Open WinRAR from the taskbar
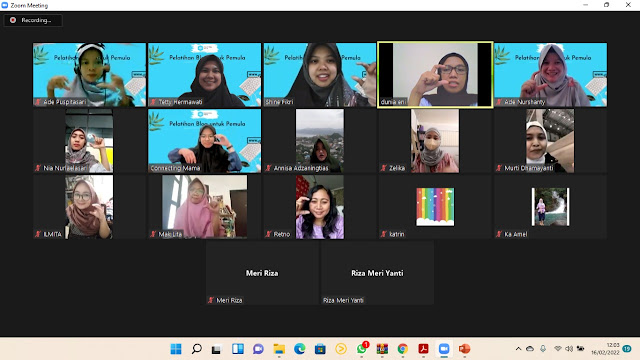The width and height of the screenshot is (640, 360). [382, 349]
